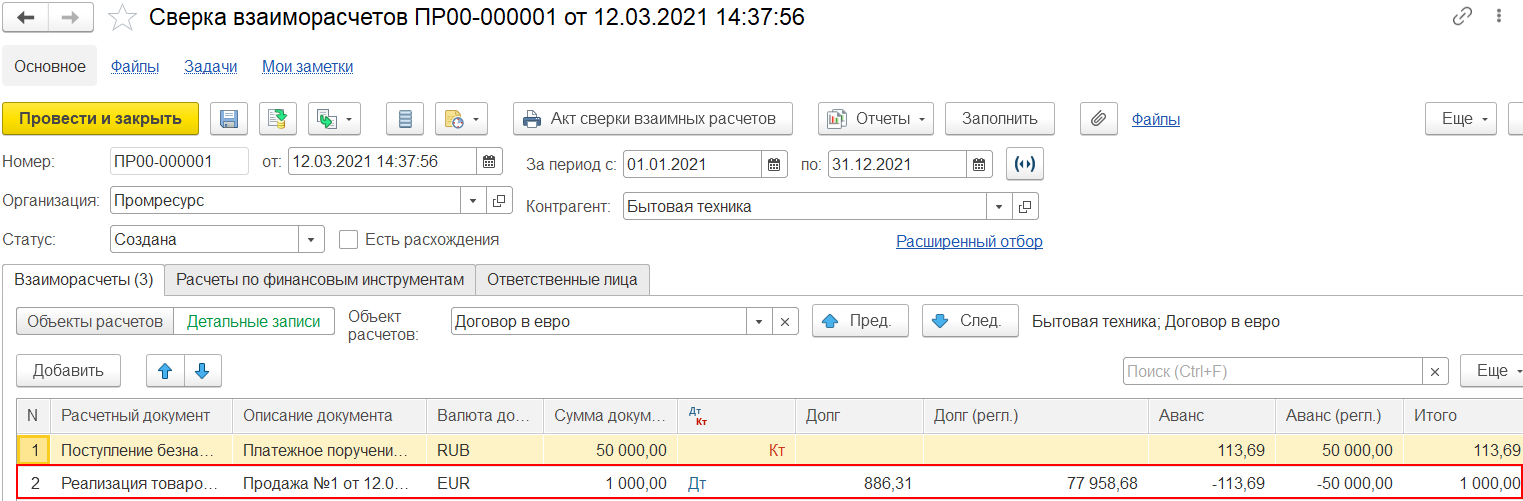Image resolution: width=1523 pixels, height=501 pixels.
Task: Open the 'Расширенный отбор' link
Action: 969,241
